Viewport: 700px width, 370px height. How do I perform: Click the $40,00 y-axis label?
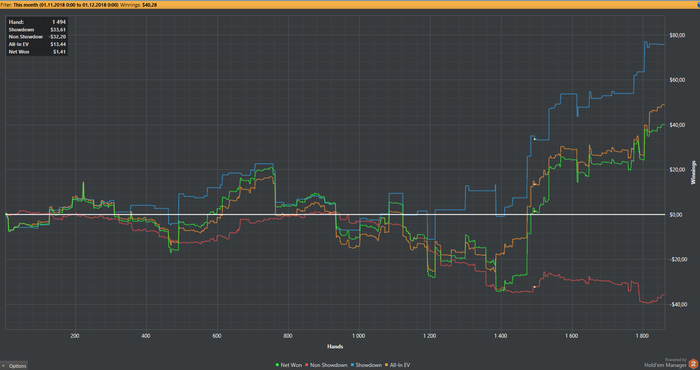pos(677,125)
